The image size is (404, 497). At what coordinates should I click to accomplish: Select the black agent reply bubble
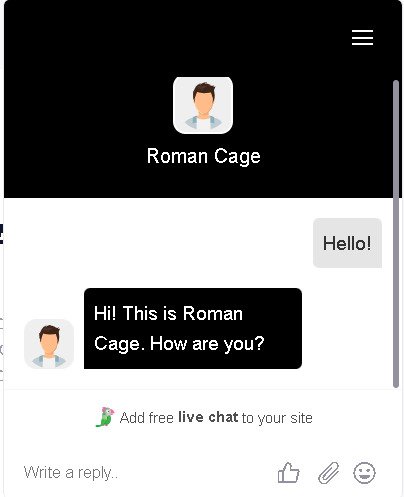click(193, 328)
